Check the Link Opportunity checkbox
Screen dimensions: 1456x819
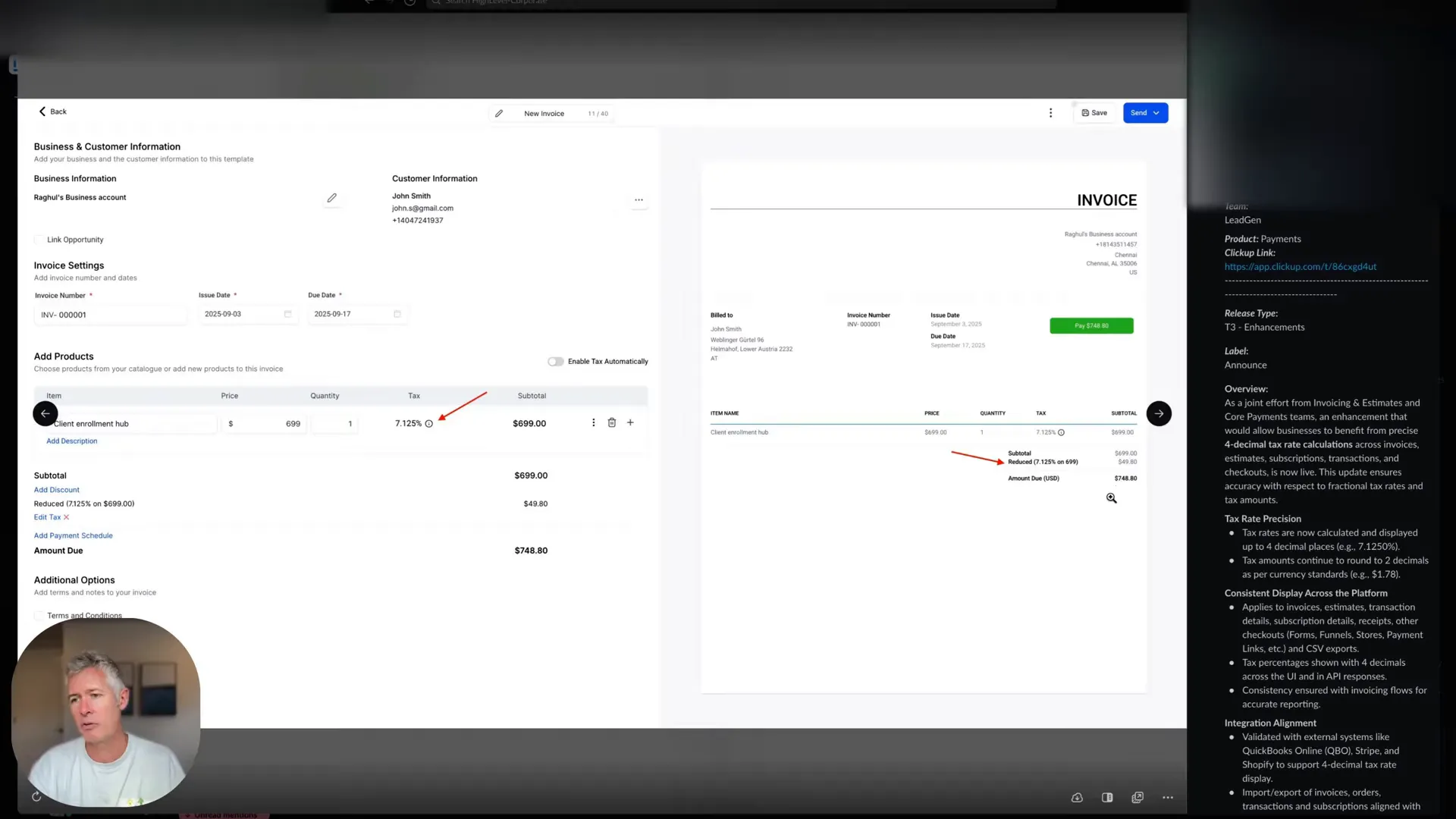coord(39,240)
